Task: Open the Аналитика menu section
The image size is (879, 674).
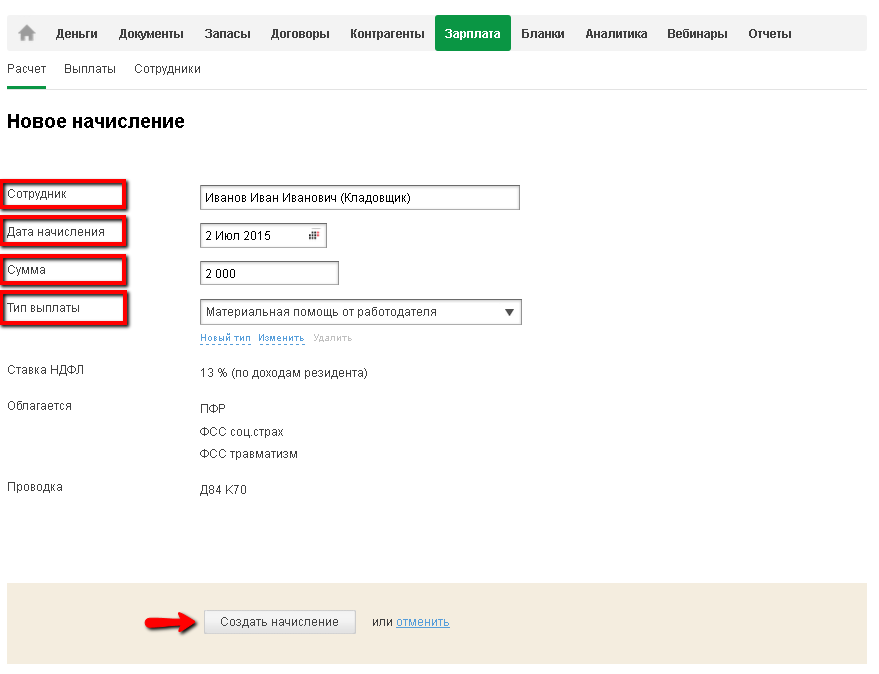Action: tap(616, 34)
